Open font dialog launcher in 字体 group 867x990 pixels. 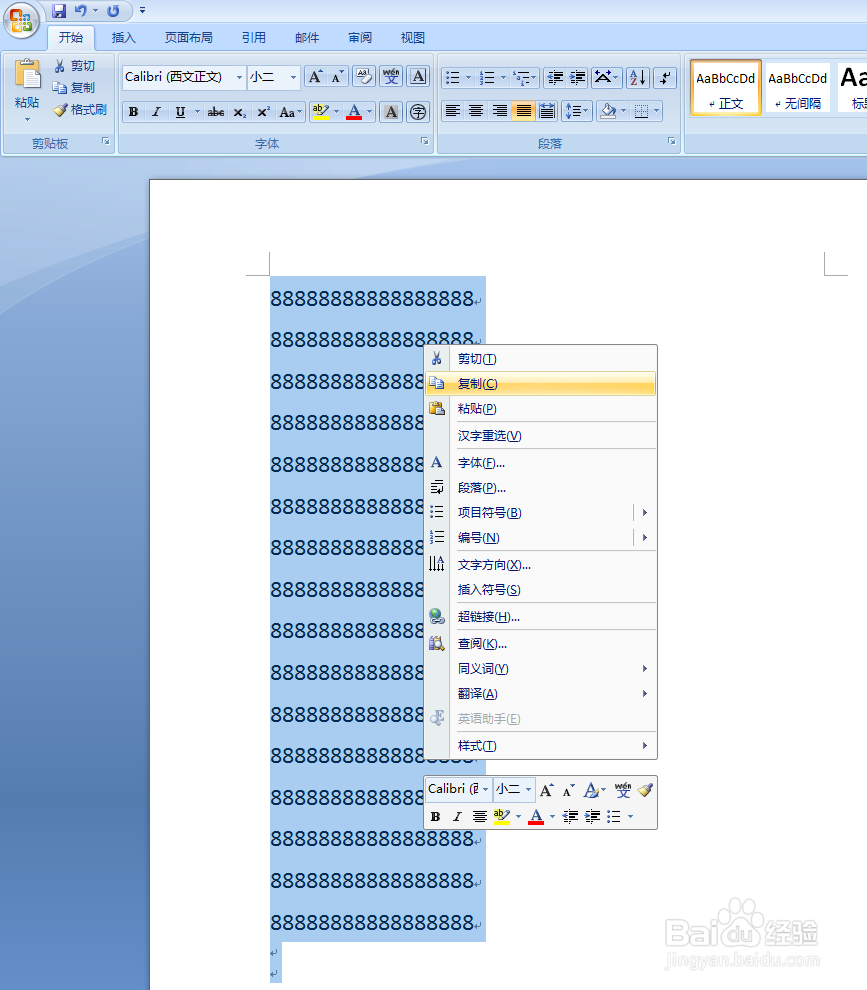[x=424, y=141]
